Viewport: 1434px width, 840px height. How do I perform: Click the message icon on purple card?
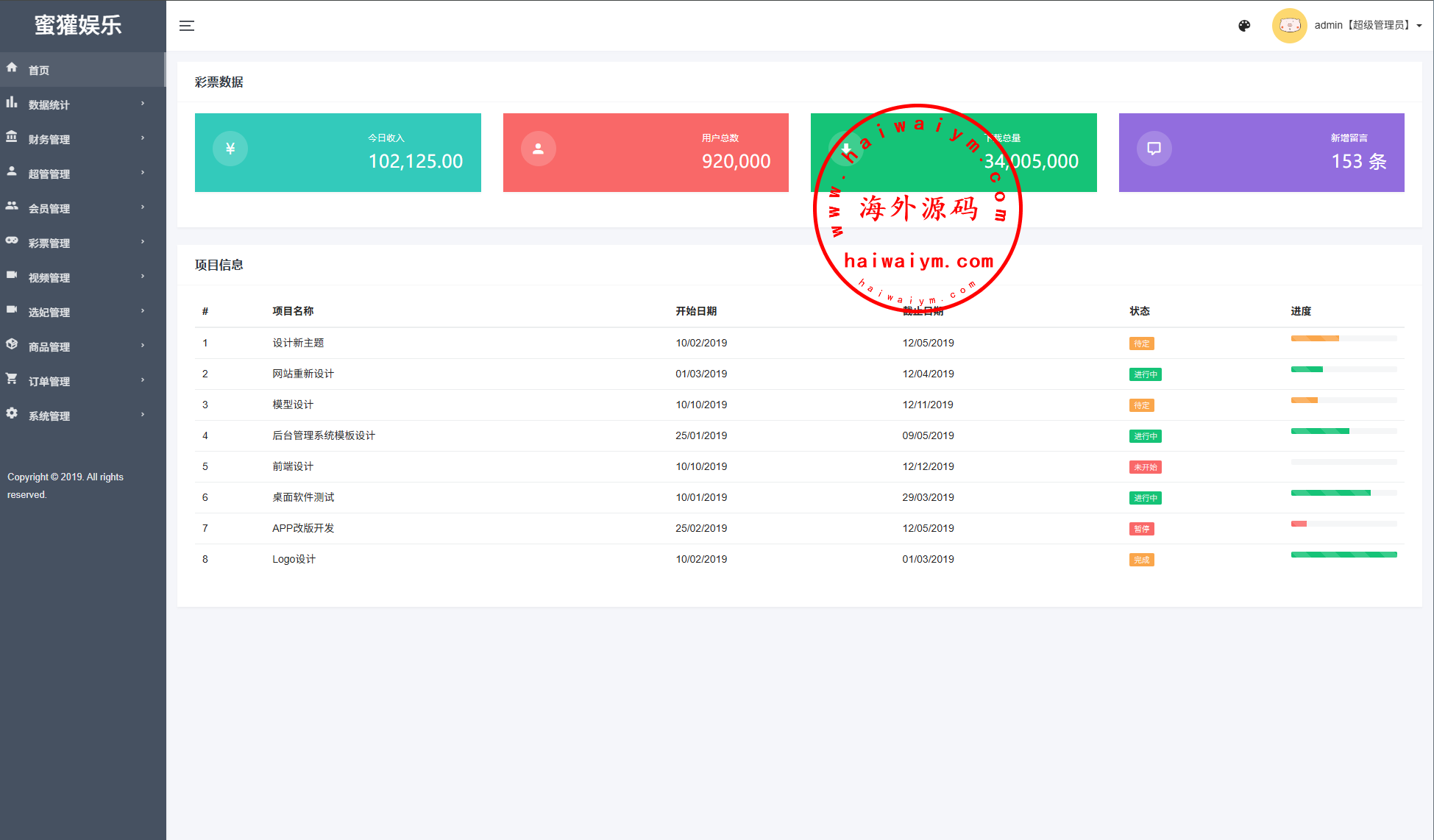point(1154,149)
